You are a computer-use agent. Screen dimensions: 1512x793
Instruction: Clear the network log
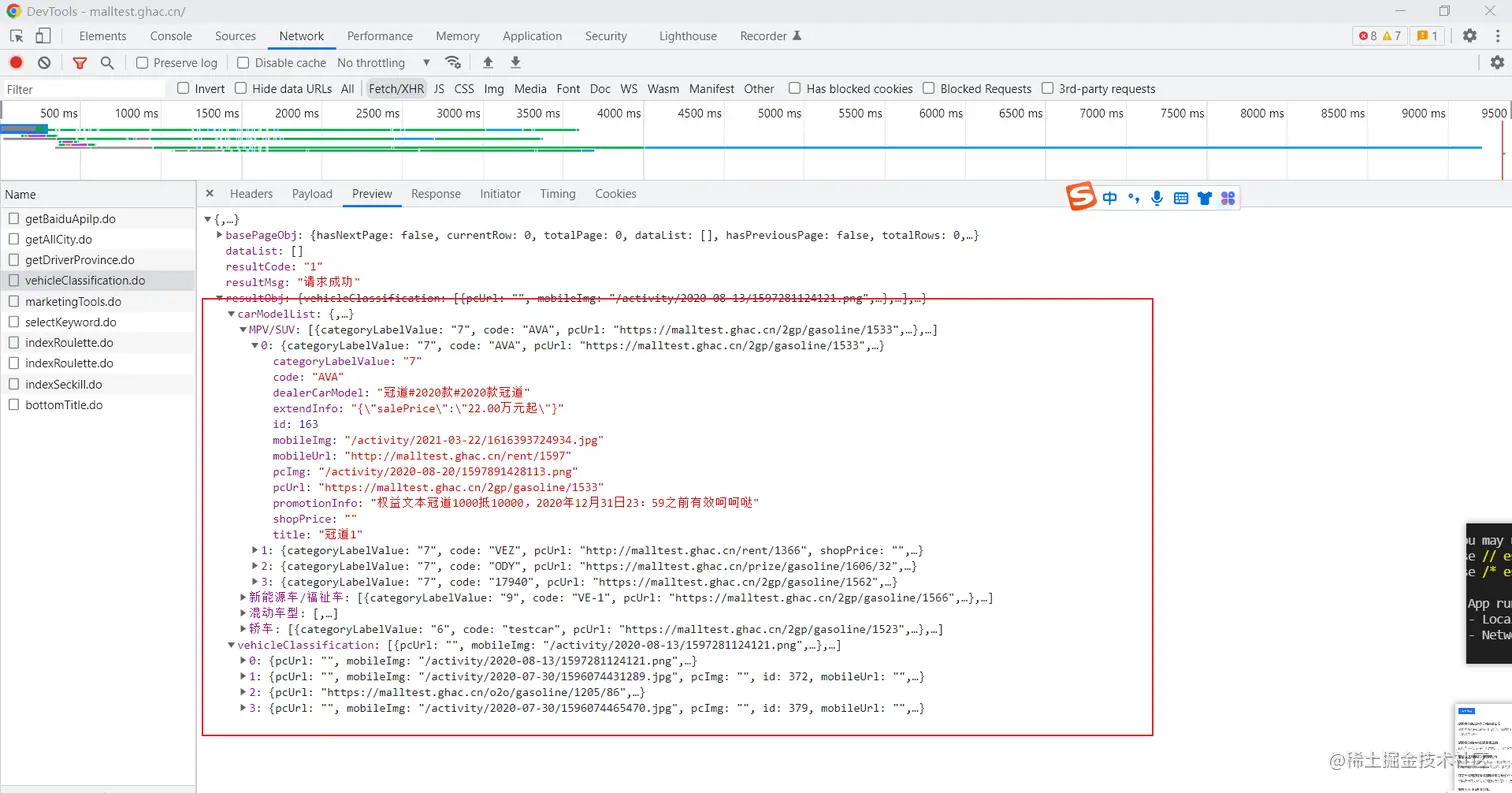[x=44, y=62]
